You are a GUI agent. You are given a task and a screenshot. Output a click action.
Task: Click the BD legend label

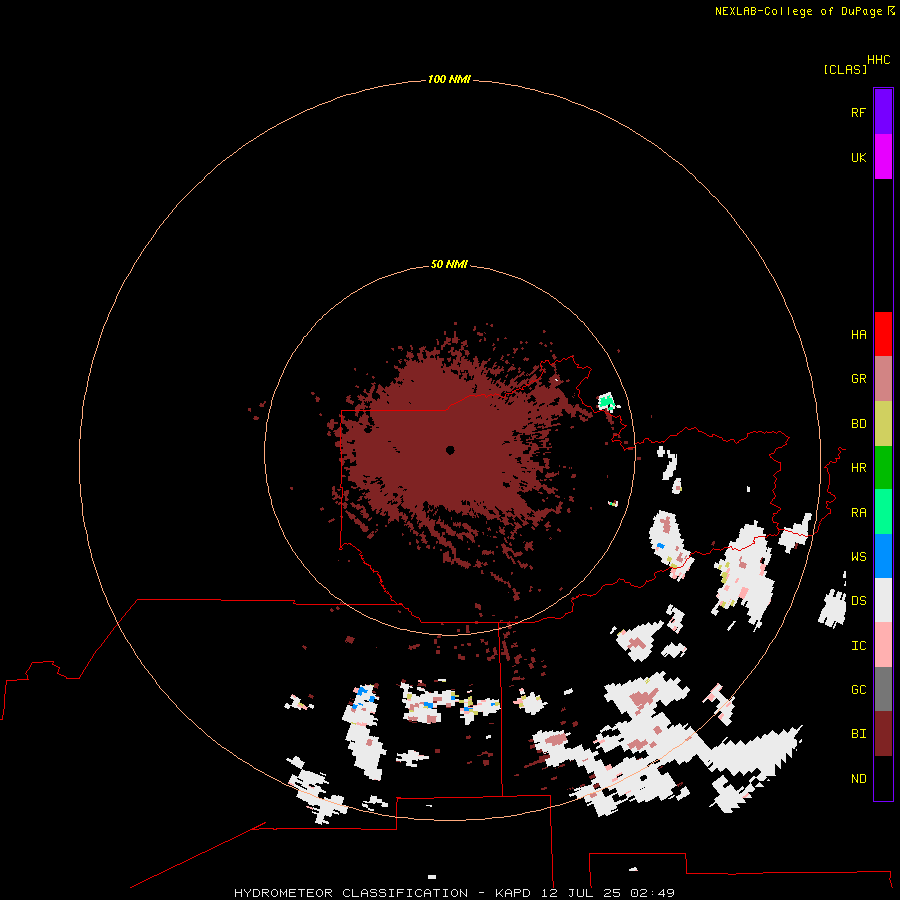point(858,424)
